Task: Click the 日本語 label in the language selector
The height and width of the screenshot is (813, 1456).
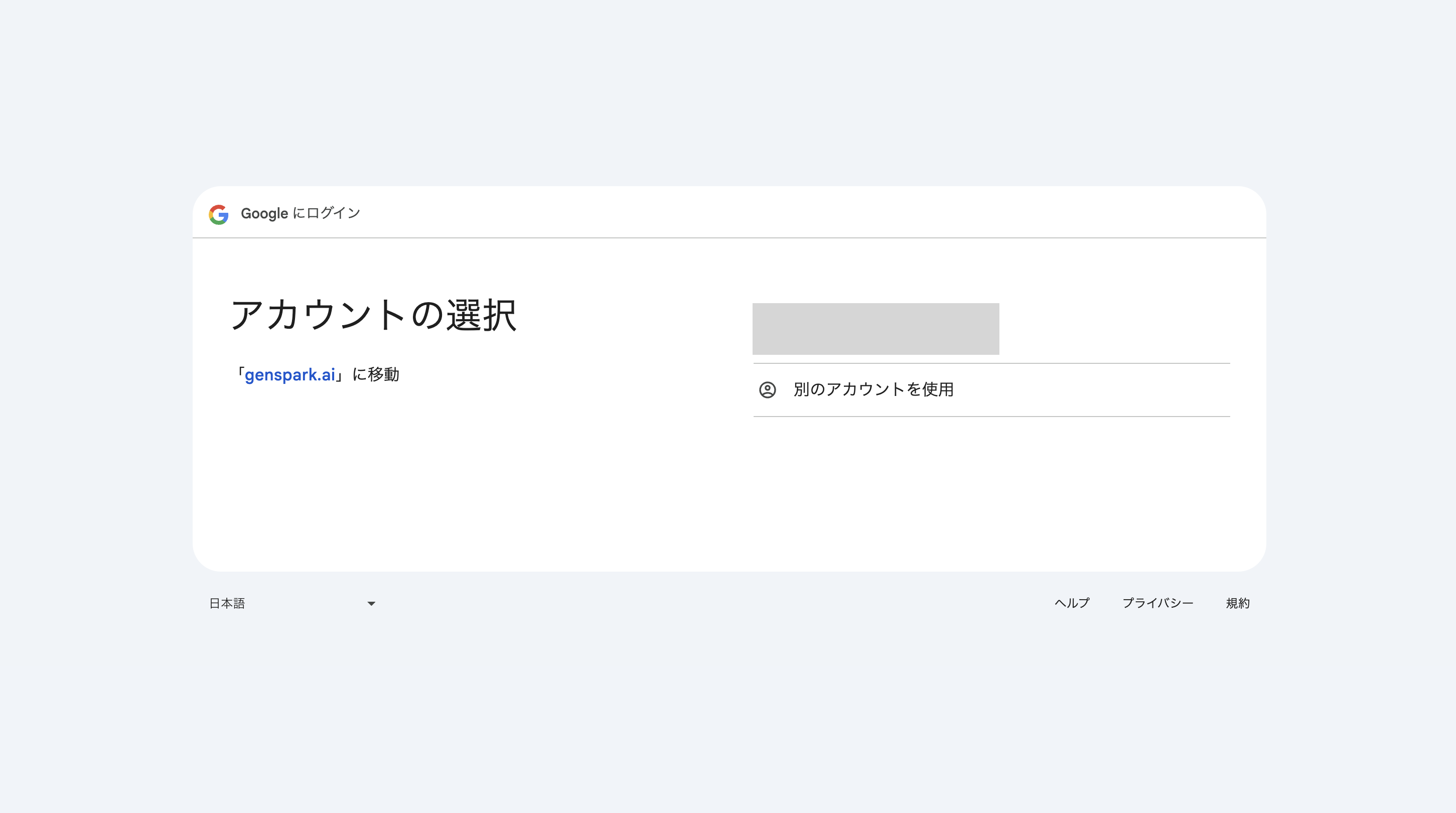Action: point(227,603)
